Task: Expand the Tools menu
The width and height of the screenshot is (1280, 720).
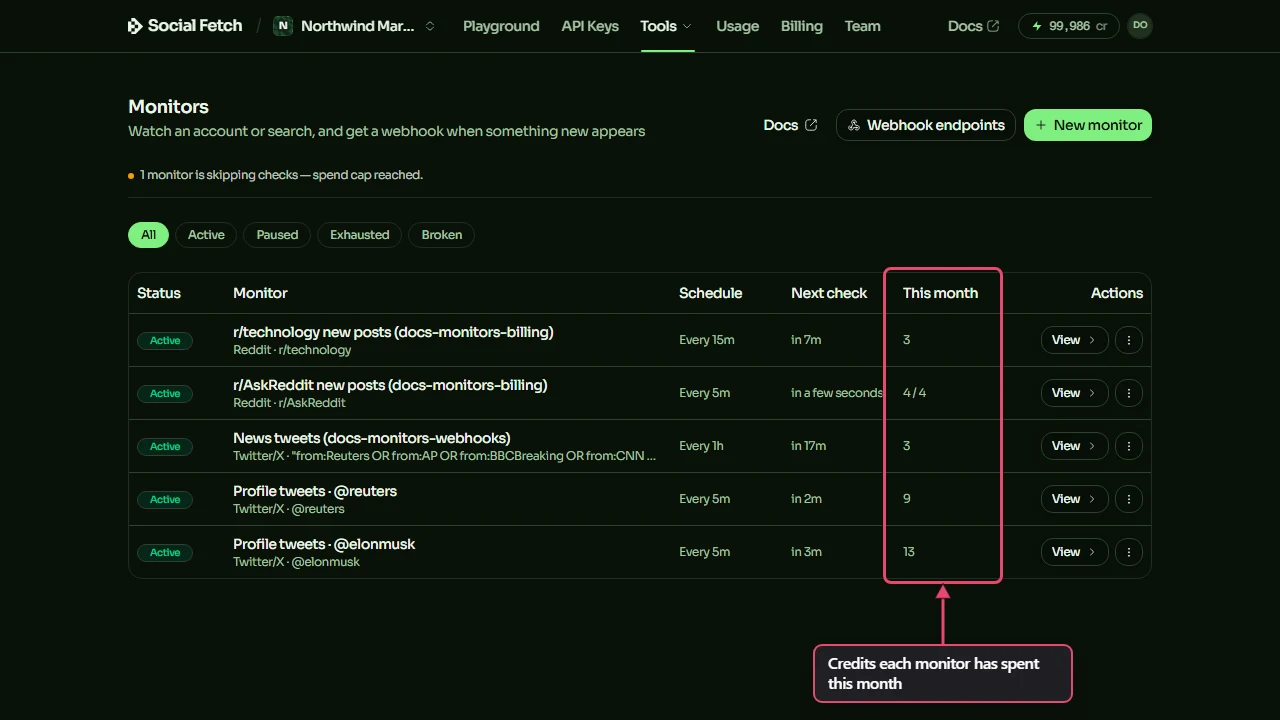Action: click(x=667, y=26)
